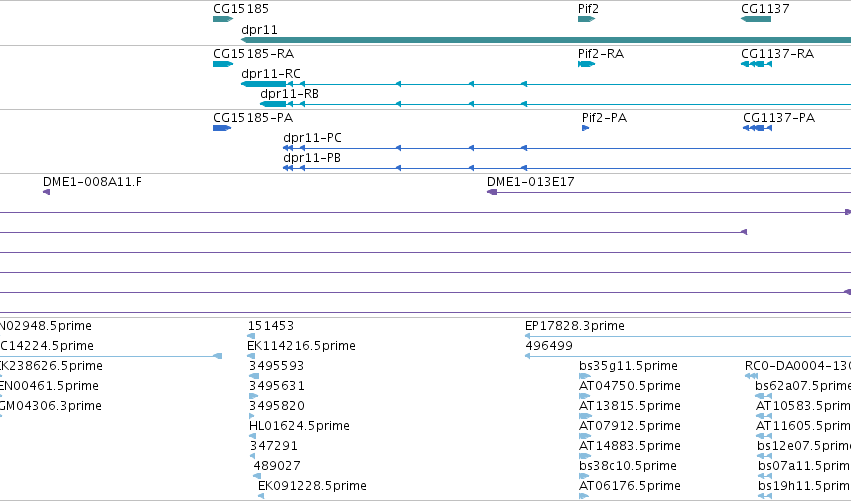
Task: Click the dpr11-RB thick exon block
Action: [273, 104]
